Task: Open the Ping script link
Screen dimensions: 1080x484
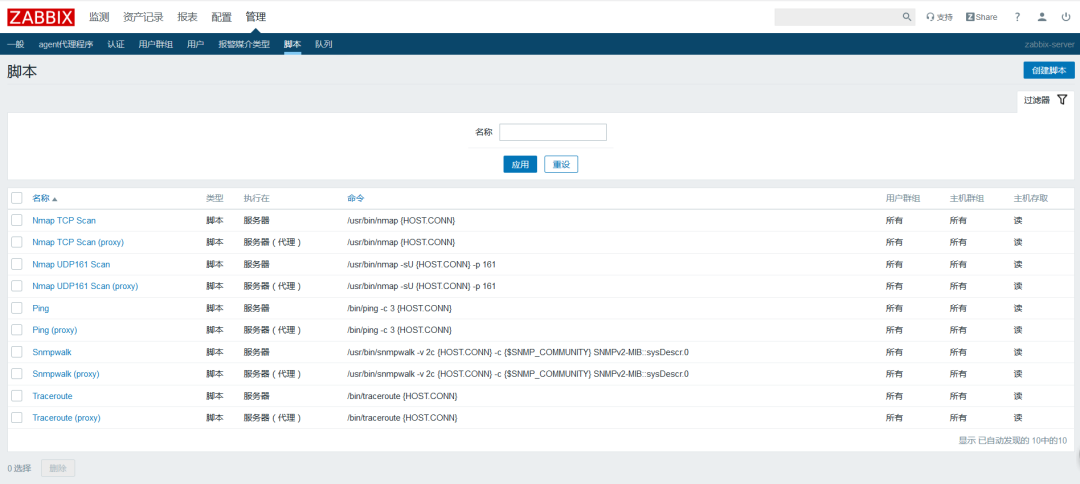Action: [x=41, y=308]
